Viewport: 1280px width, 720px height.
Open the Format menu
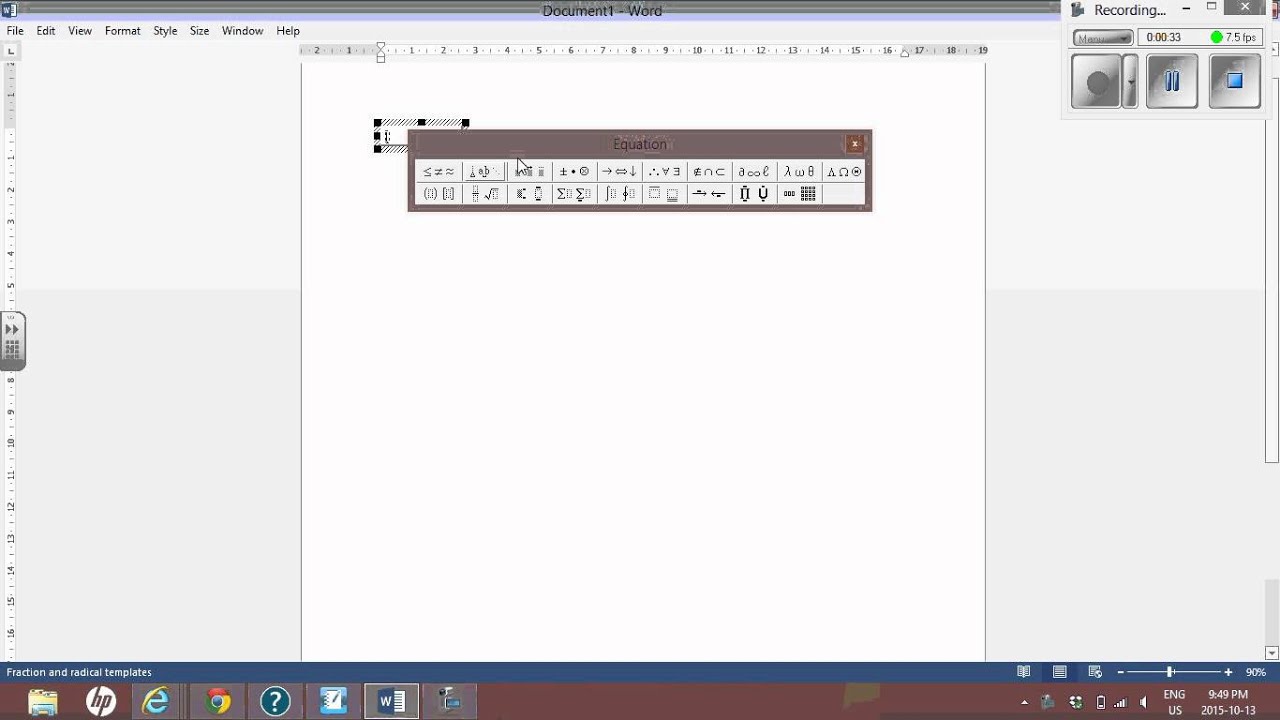tap(123, 31)
